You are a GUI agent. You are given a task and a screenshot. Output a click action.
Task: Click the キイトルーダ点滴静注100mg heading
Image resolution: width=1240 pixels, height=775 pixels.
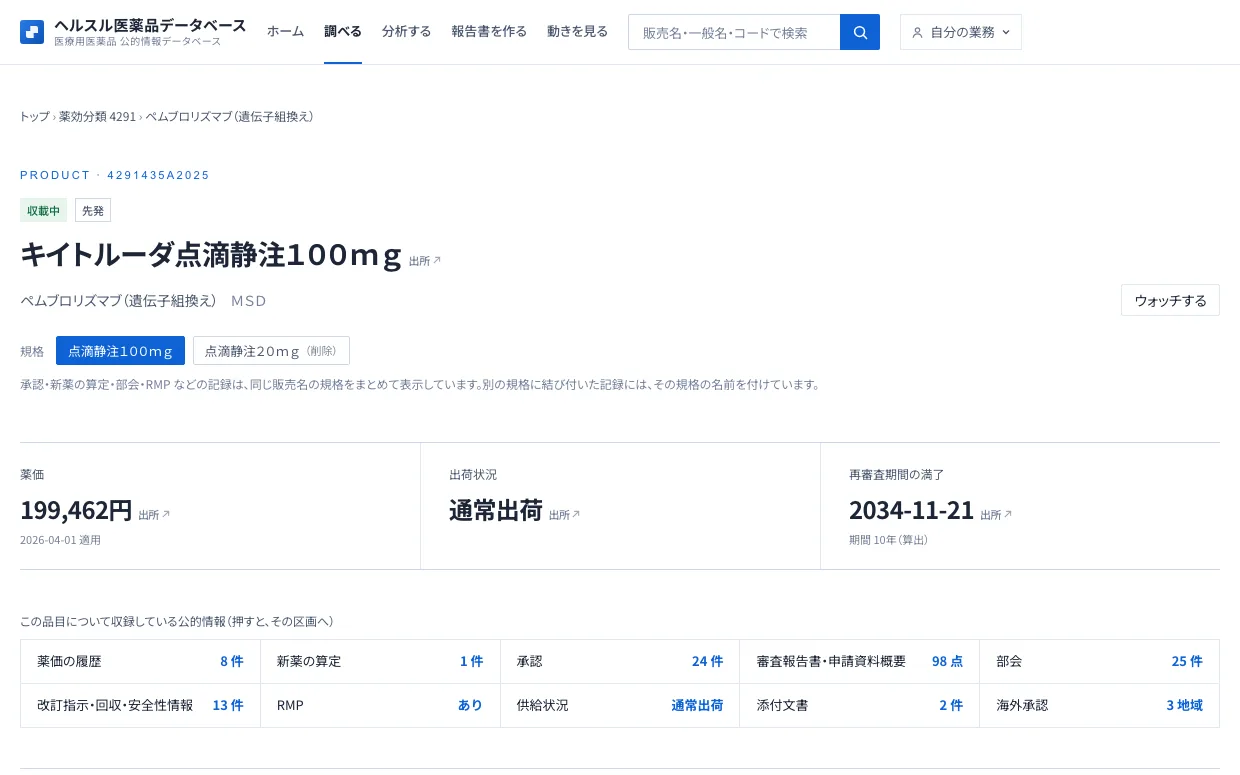pos(211,255)
